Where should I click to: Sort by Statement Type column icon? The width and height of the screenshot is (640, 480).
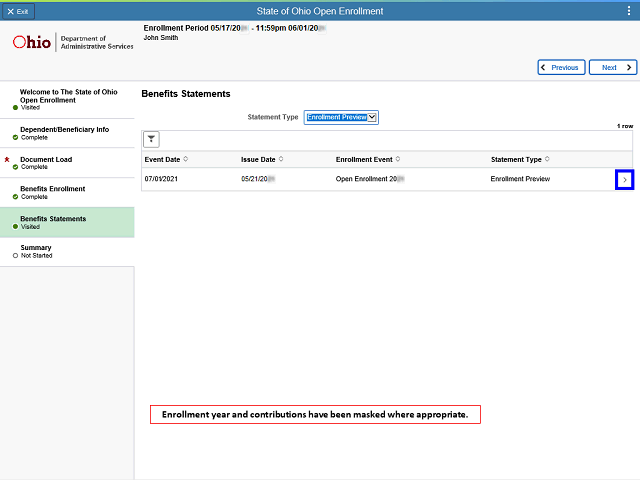click(x=547, y=159)
